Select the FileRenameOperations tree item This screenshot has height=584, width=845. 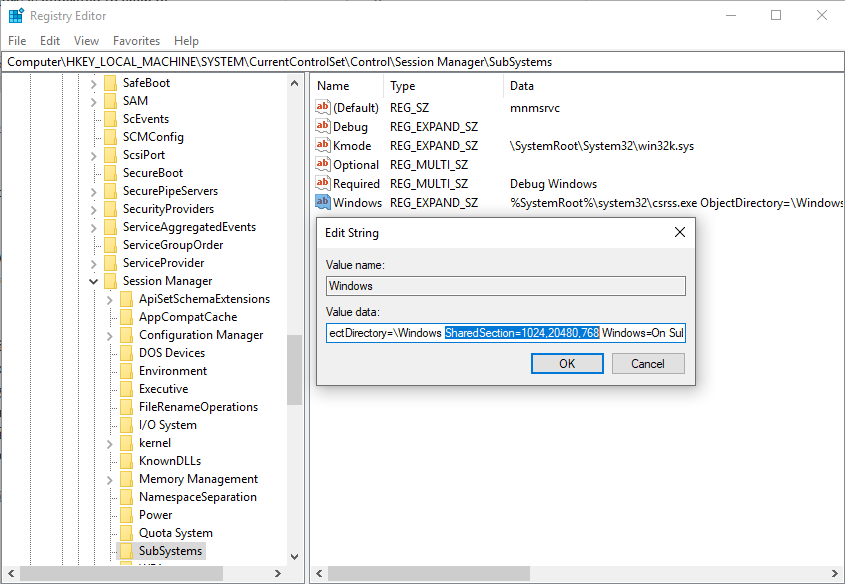(198, 407)
